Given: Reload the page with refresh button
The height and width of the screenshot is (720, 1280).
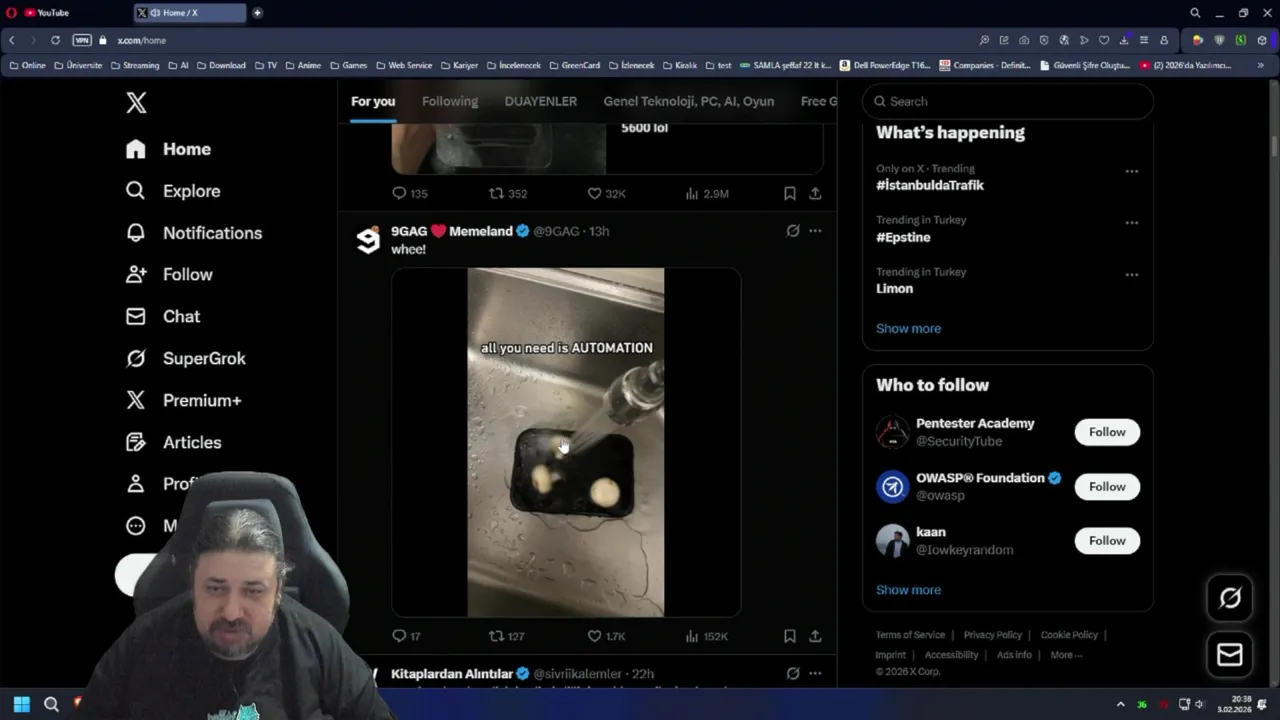Looking at the screenshot, I should [x=55, y=40].
